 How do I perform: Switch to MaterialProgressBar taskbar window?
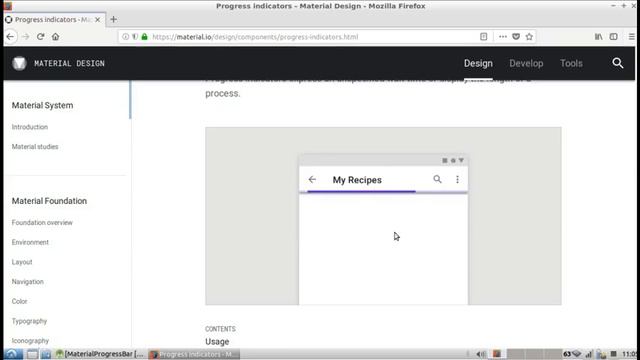pos(100,354)
